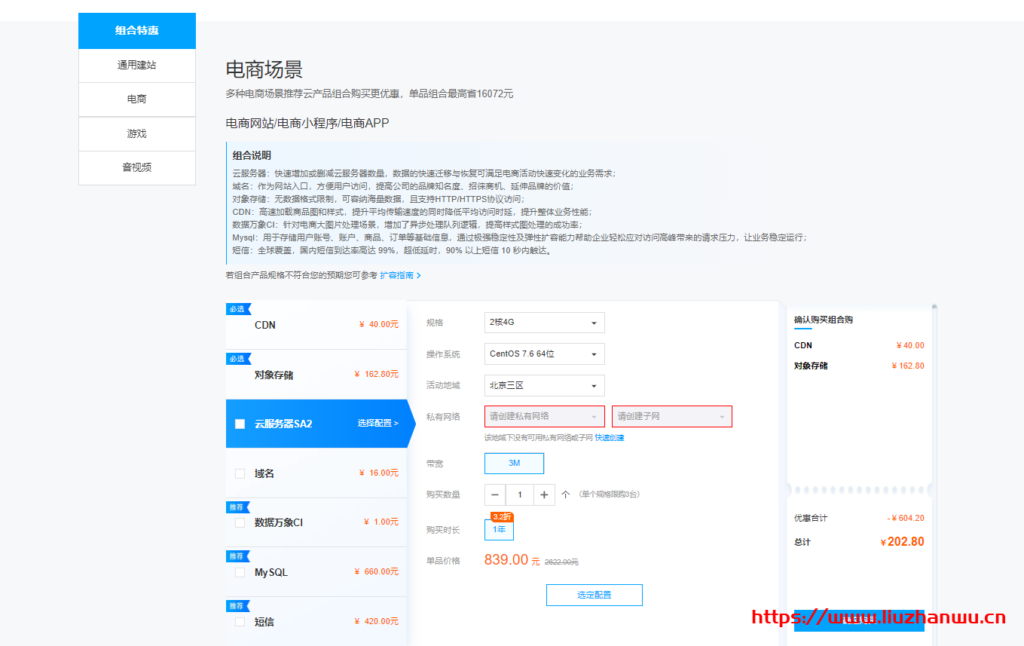This screenshot has height=646, width=1024.
Task: Select the 组合特惠 sidebar item
Action: point(136,30)
